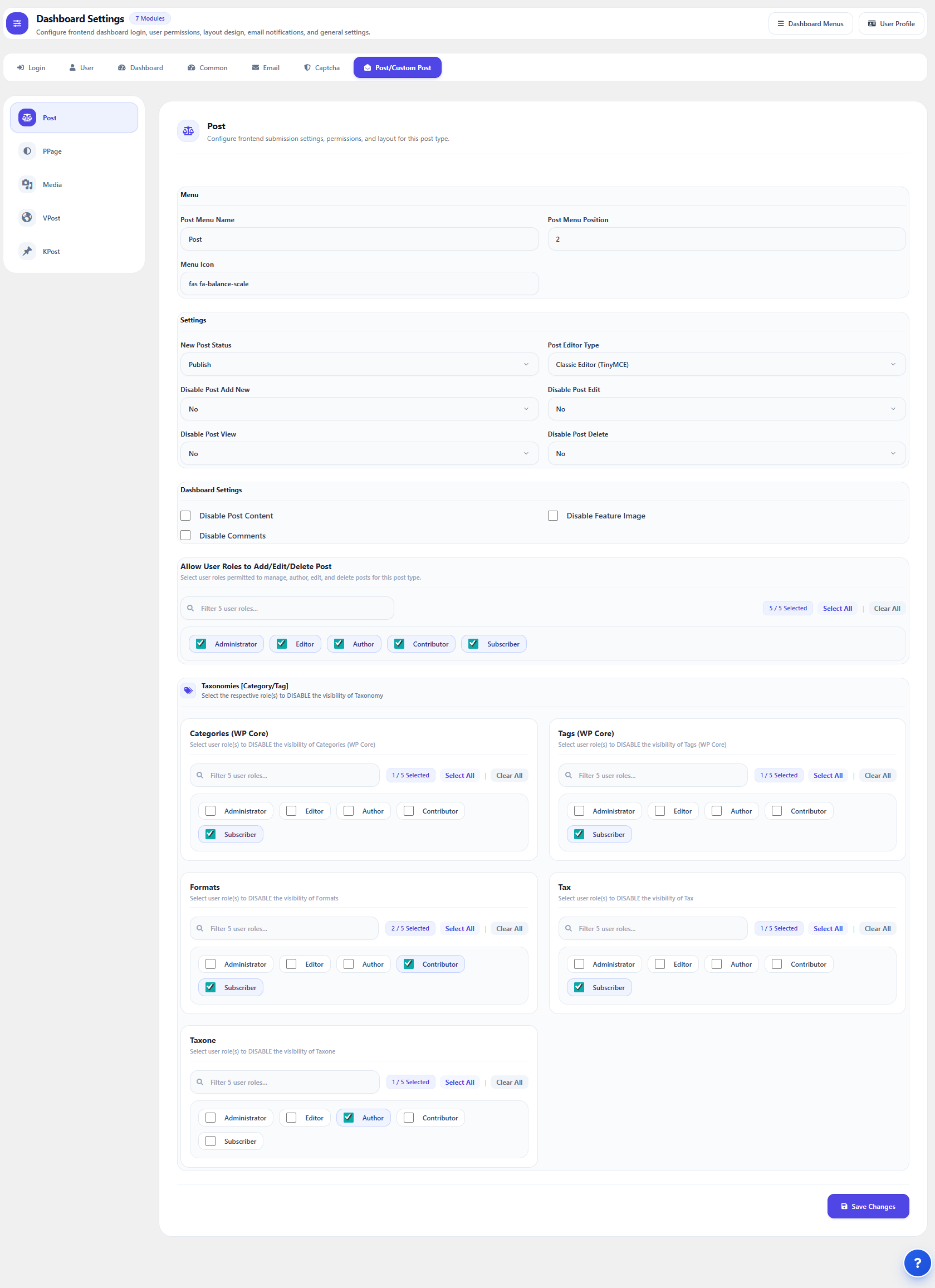935x1288 pixels.
Task: Open the Common tab
Action: [207, 67]
